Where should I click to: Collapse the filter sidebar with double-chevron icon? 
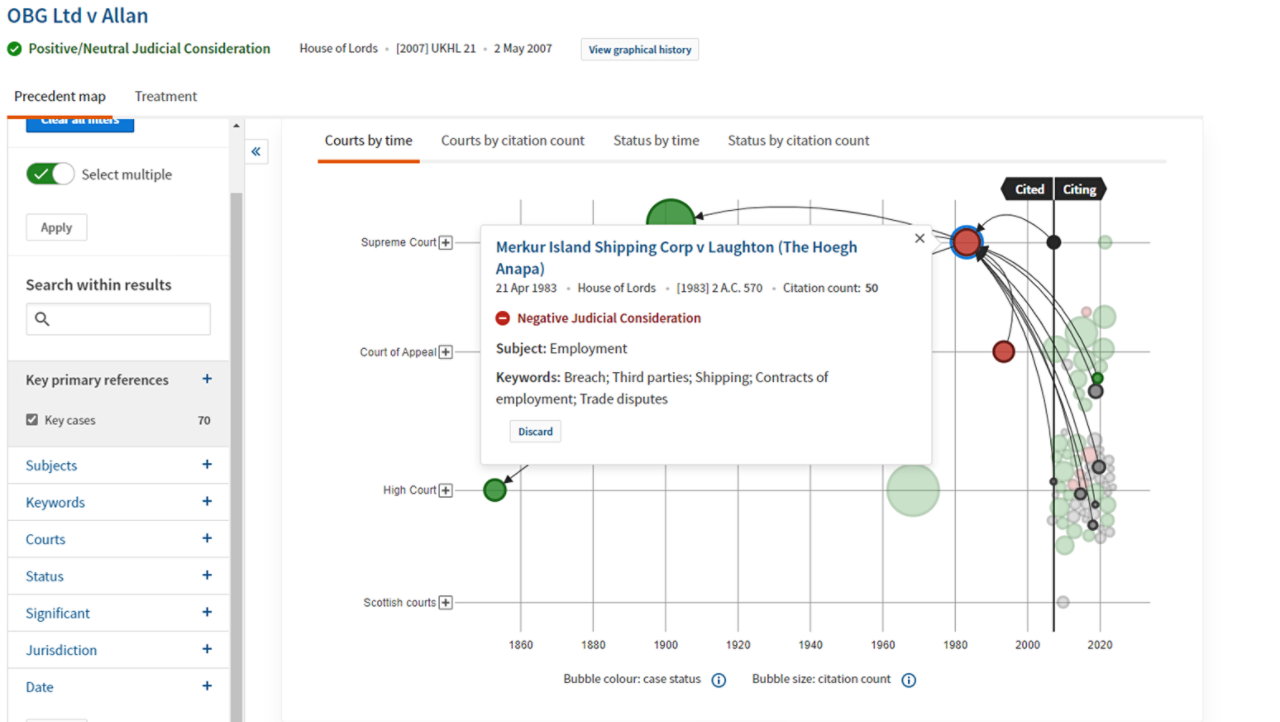click(256, 151)
